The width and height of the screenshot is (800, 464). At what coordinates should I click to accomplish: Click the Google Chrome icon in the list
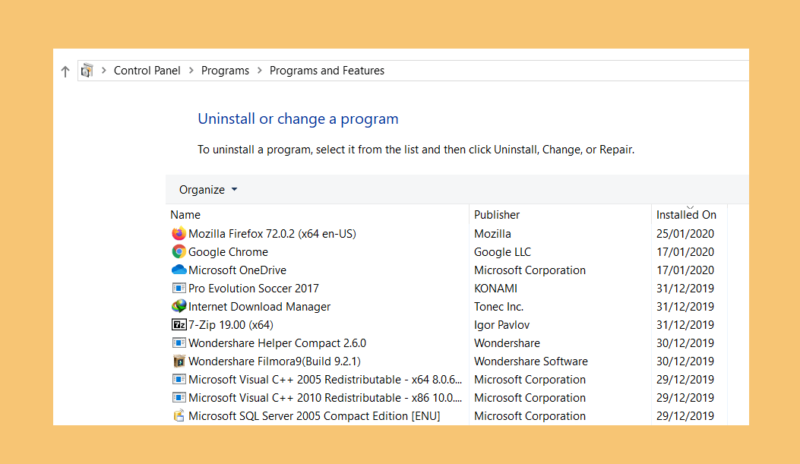(x=179, y=252)
